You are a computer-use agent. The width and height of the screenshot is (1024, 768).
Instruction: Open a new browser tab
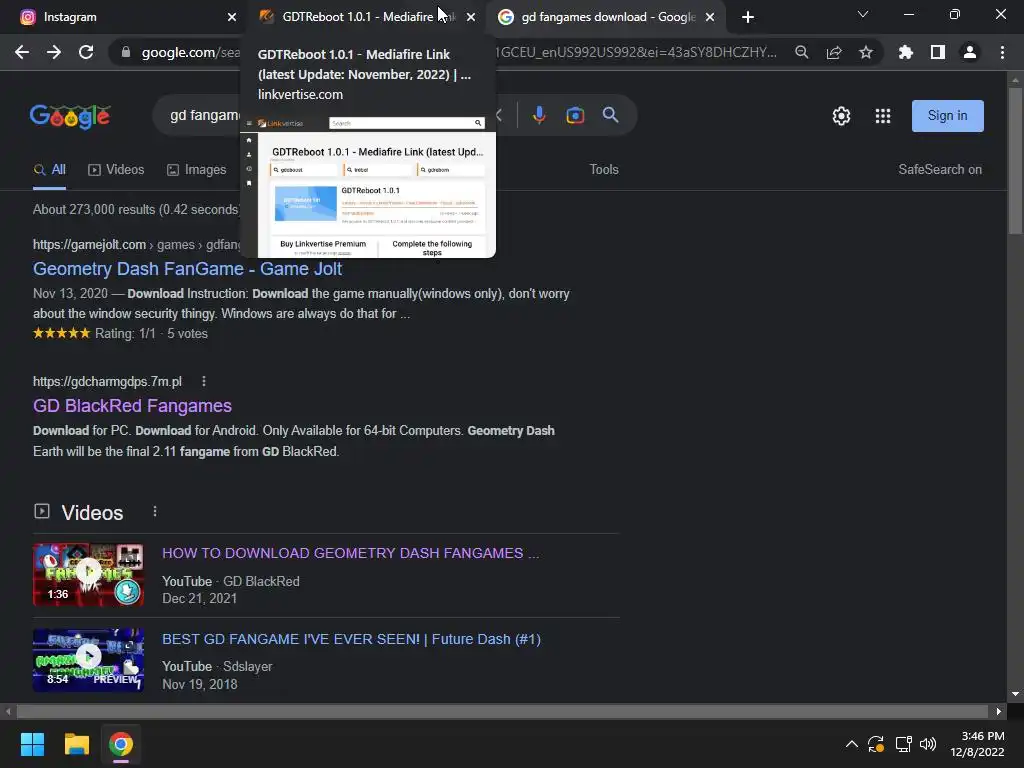click(x=748, y=17)
